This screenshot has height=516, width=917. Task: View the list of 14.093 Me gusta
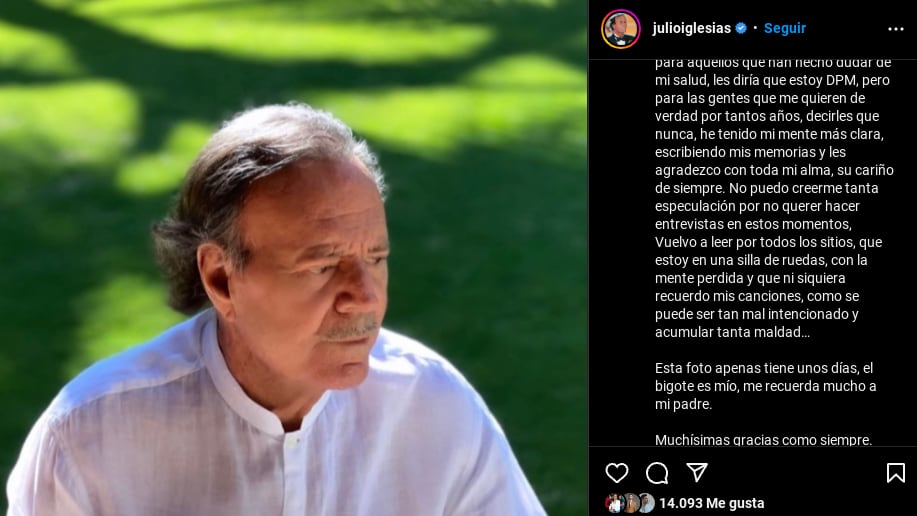(712, 503)
